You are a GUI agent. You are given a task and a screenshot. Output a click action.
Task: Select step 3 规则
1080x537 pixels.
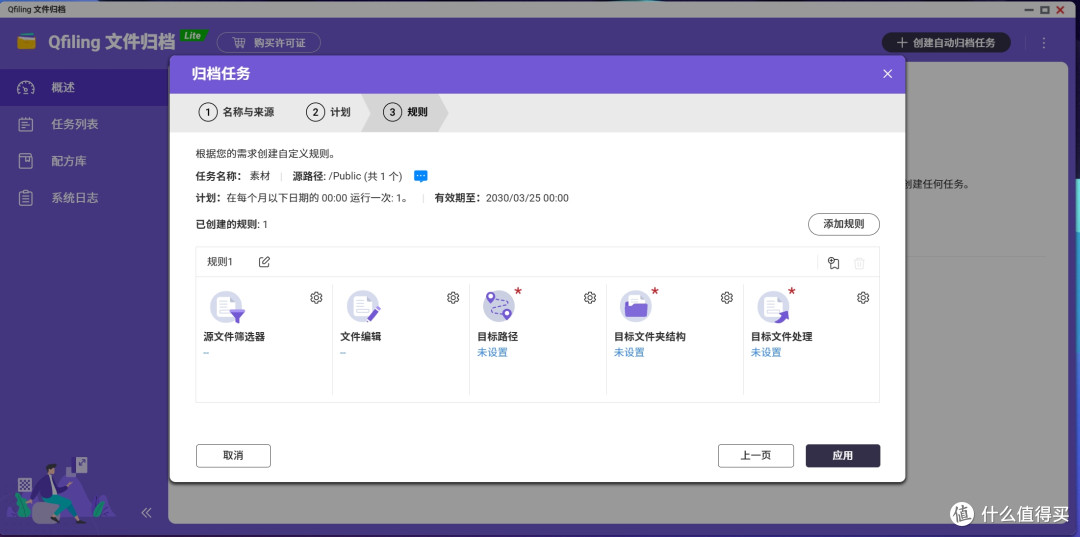(x=405, y=112)
